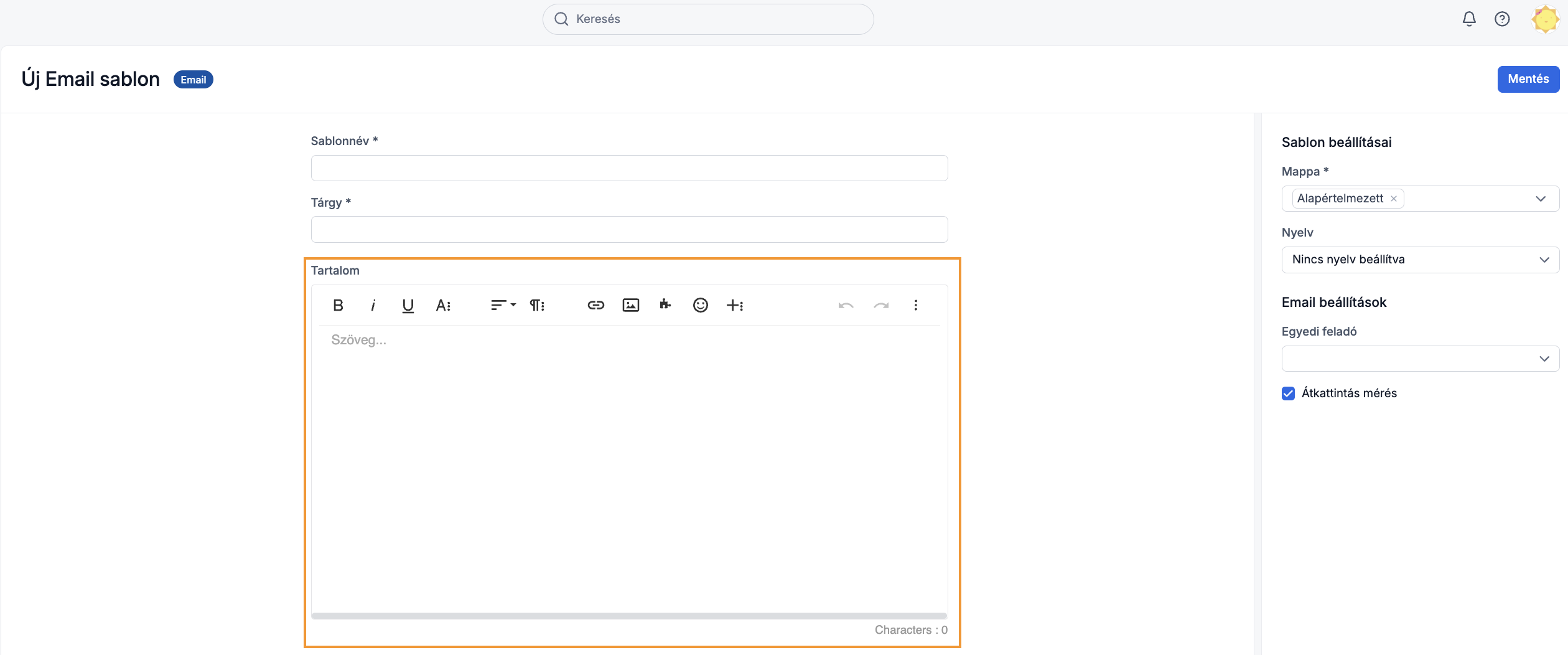This screenshot has height=655, width=1568.
Task: Underline the selected text
Action: click(408, 305)
